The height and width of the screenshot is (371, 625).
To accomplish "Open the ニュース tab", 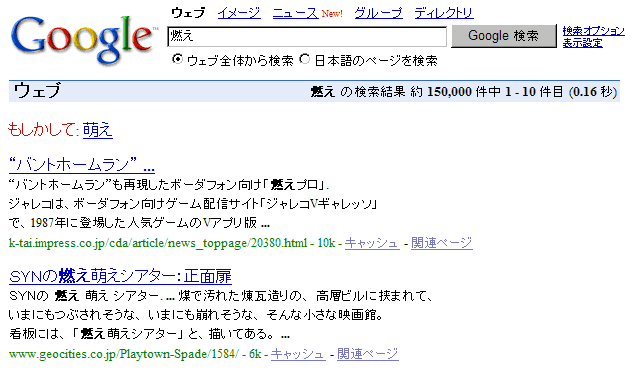I will point(295,13).
